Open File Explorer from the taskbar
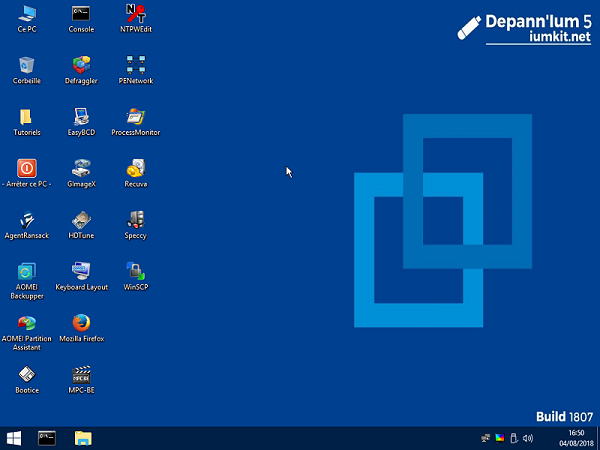Screen dimensions: 600x450 pyautogui.click(x=83, y=439)
